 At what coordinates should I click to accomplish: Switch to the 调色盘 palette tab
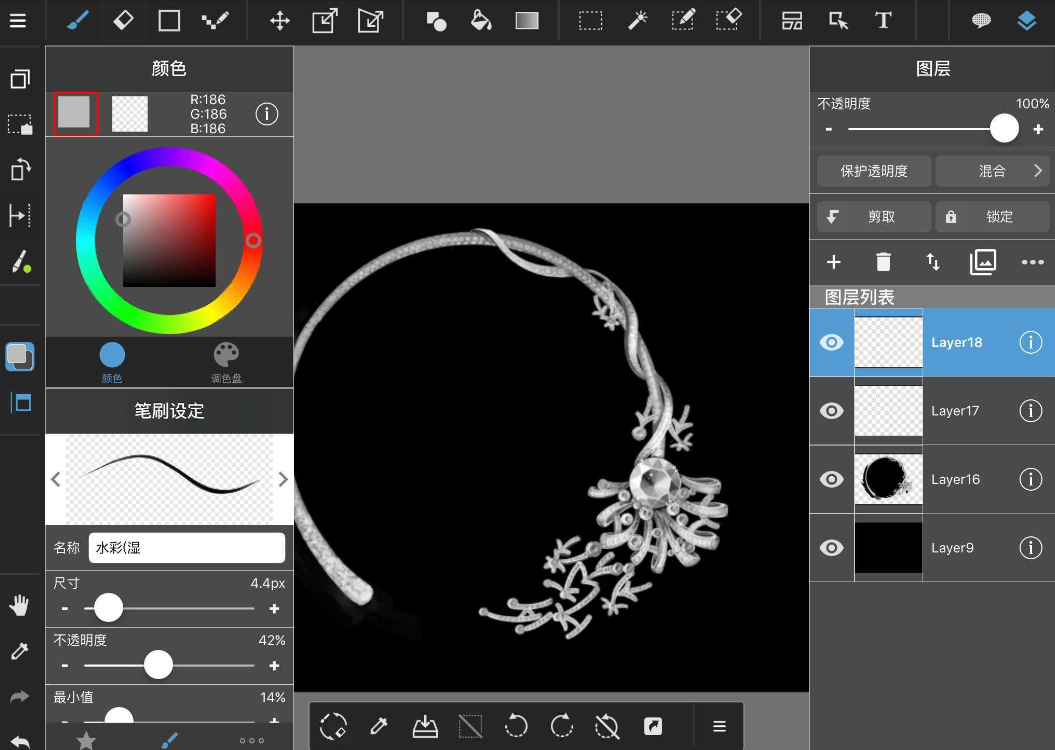click(227, 362)
